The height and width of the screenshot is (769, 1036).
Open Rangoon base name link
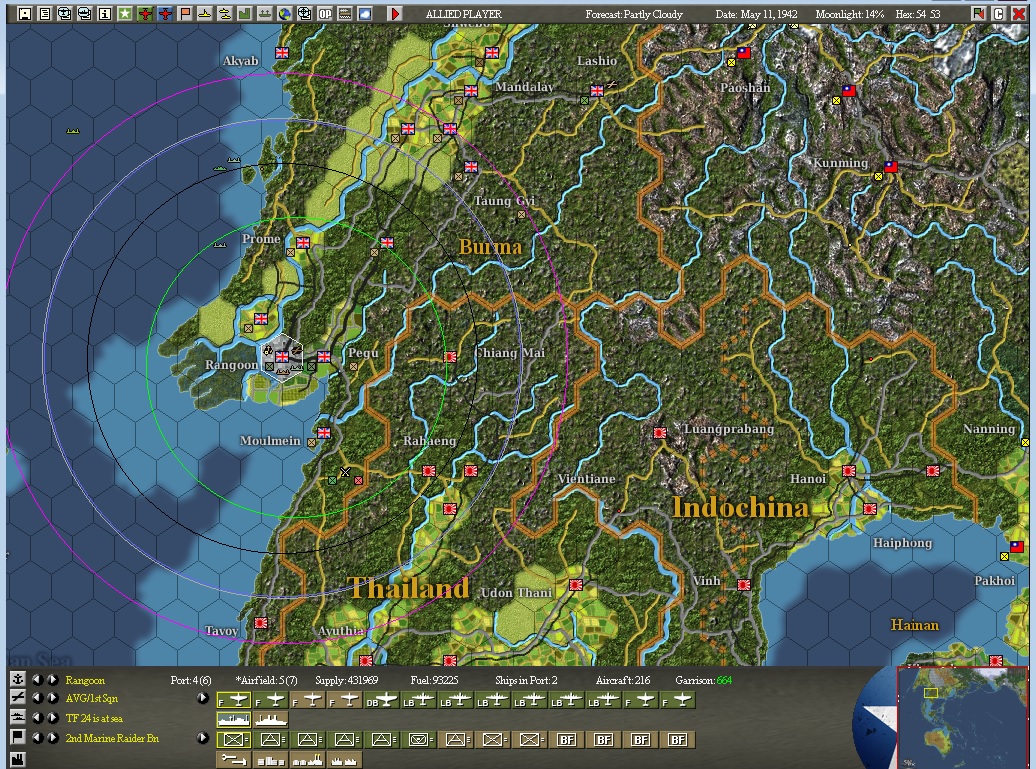pyautogui.click(x=85, y=680)
